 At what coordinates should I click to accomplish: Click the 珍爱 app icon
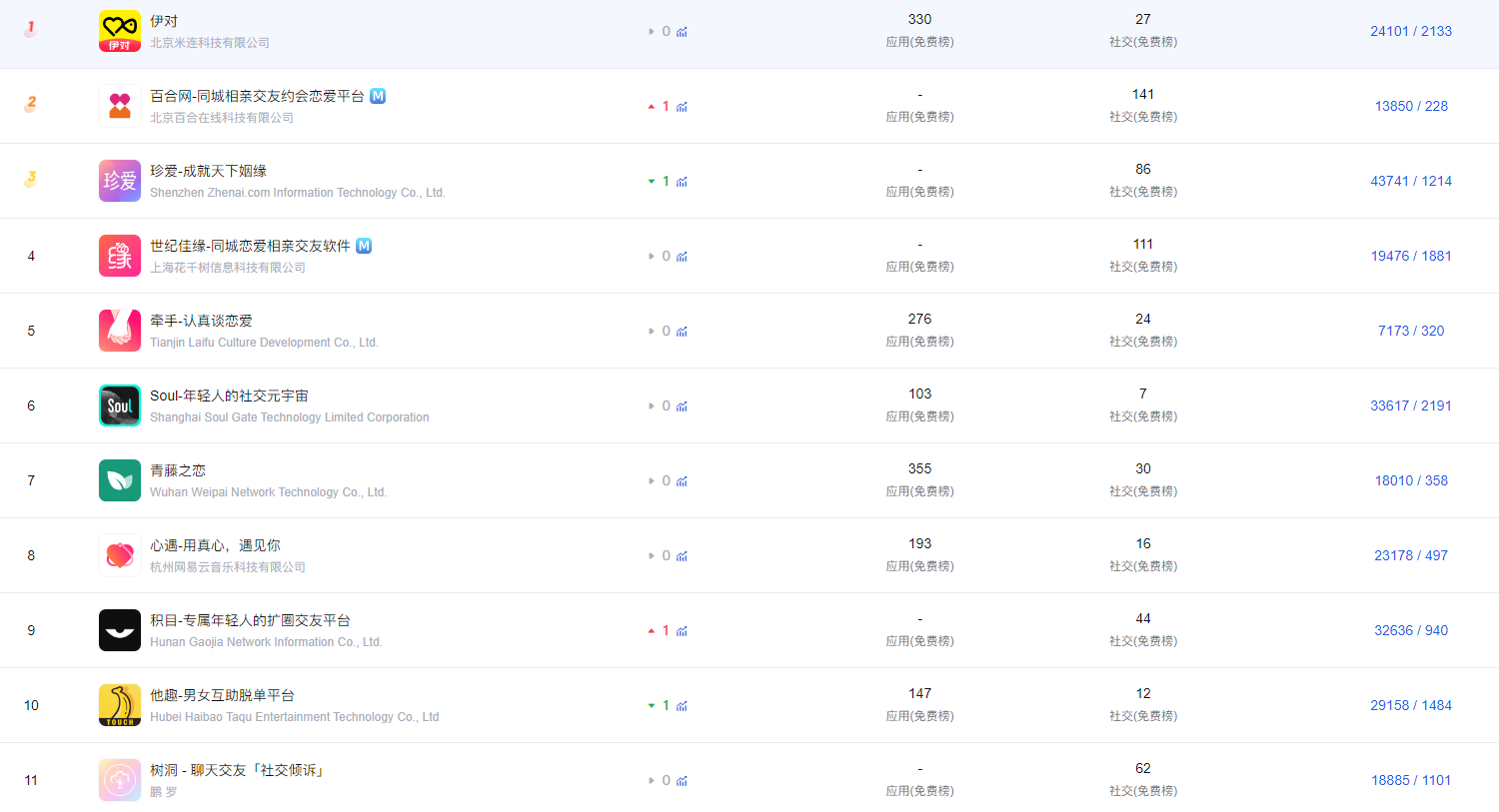click(x=119, y=181)
